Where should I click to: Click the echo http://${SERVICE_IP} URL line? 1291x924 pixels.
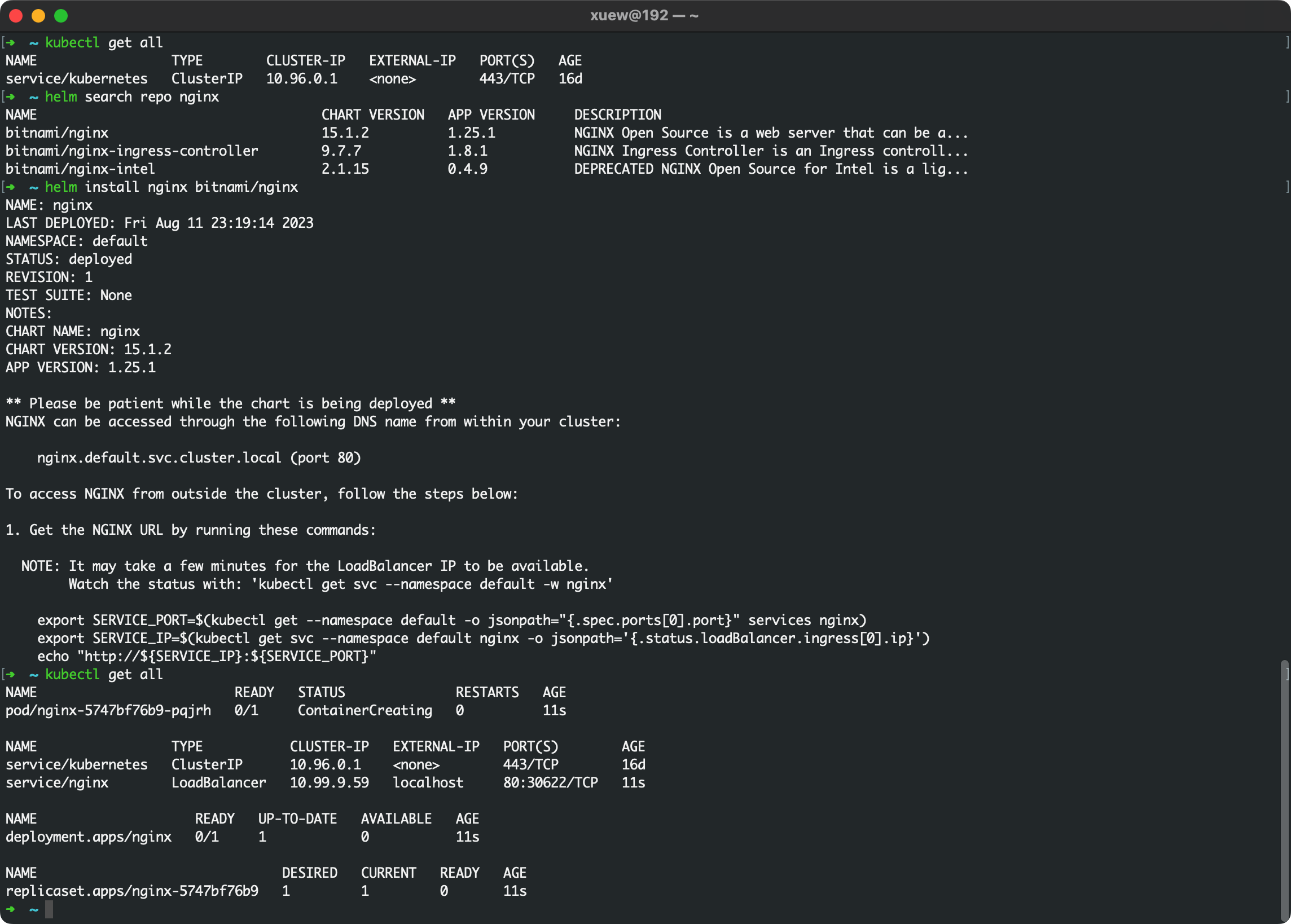[x=207, y=657]
